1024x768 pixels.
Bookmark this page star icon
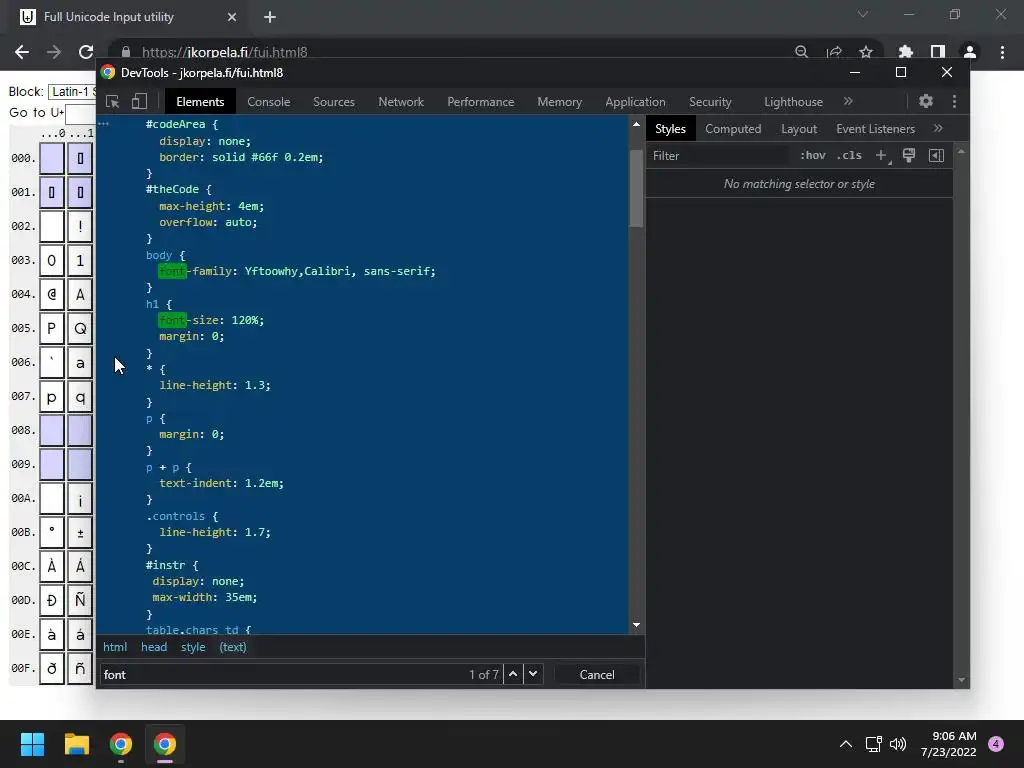(866, 52)
